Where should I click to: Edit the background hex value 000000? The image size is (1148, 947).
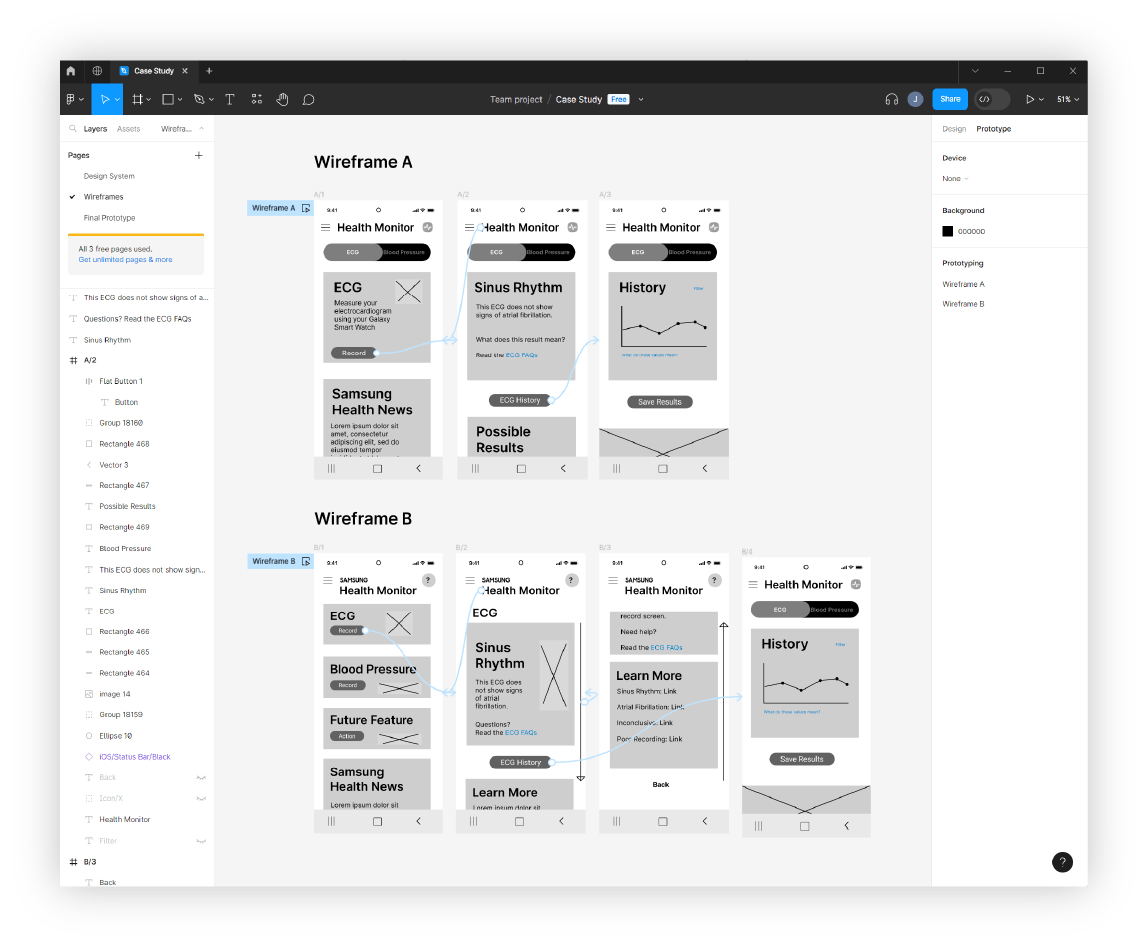[x=972, y=231]
